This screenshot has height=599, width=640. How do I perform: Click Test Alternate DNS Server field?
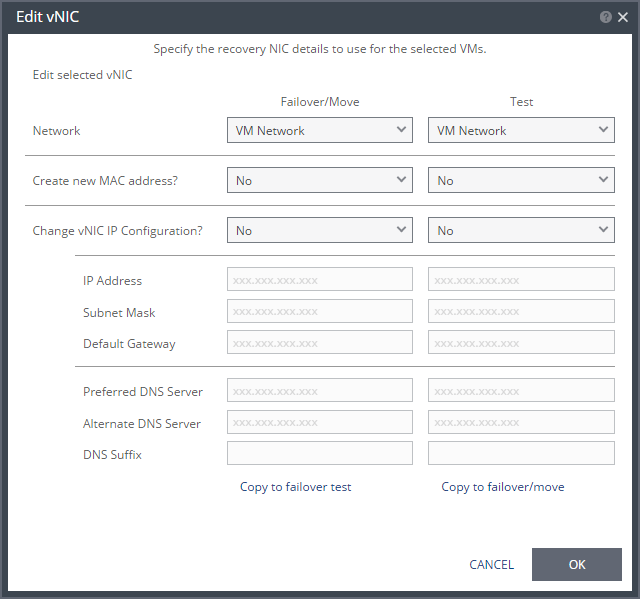click(x=521, y=422)
